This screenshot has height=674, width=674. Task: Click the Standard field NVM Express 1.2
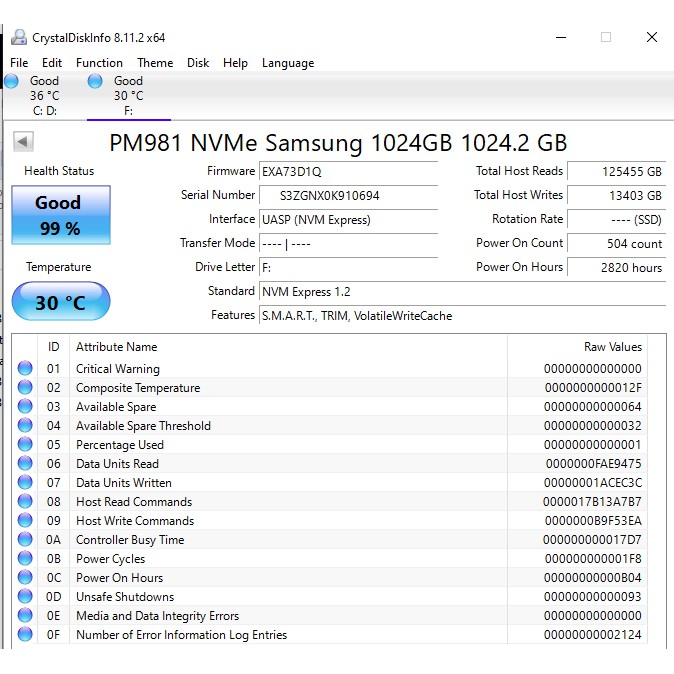click(462, 292)
